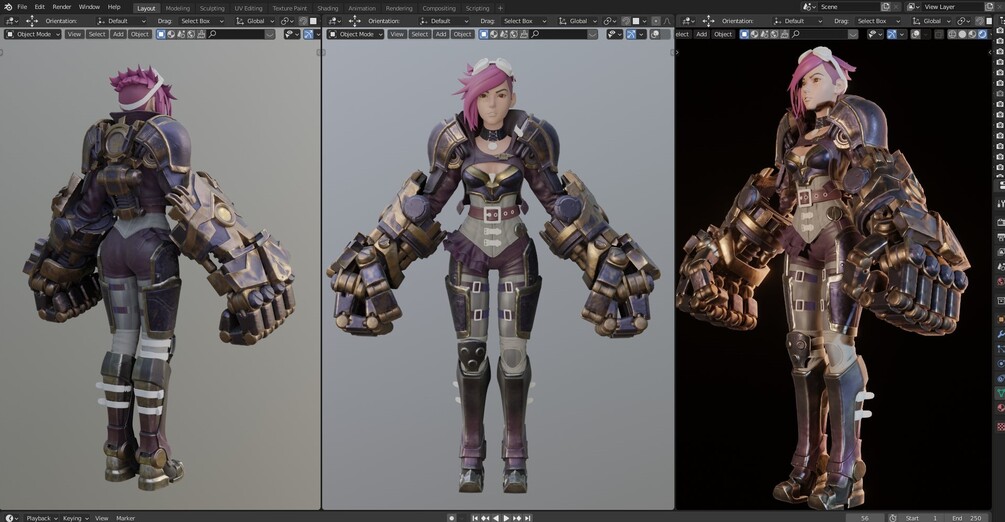Jump to the start frame
The image size is (1005, 522).
coord(474,518)
